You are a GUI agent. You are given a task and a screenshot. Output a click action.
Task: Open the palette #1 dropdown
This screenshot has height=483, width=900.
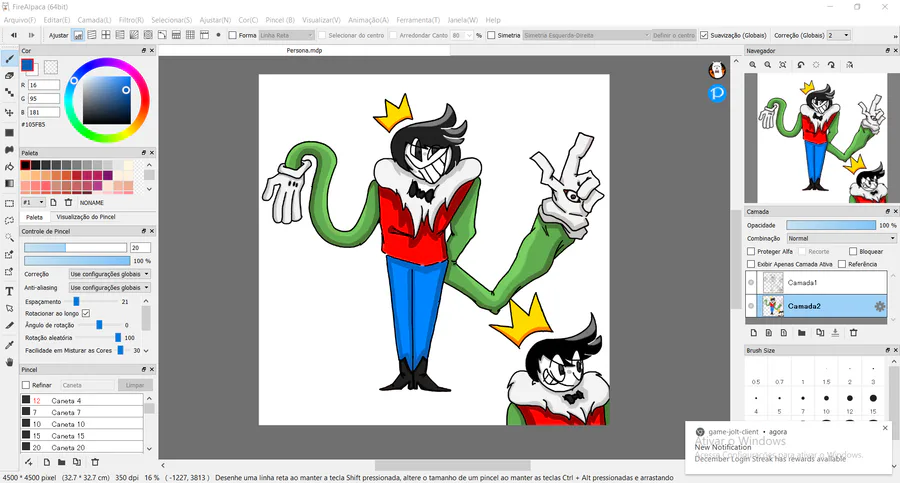[x=33, y=202]
